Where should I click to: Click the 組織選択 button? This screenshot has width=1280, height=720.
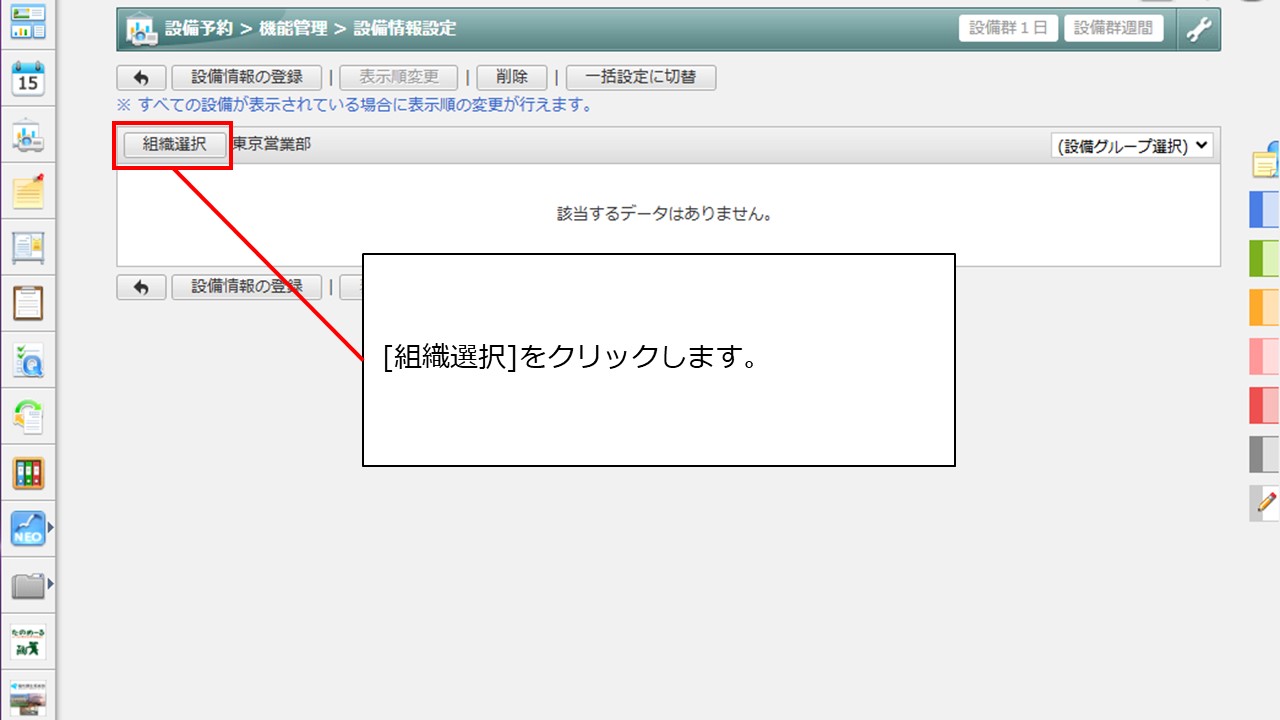(x=172, y=144)
